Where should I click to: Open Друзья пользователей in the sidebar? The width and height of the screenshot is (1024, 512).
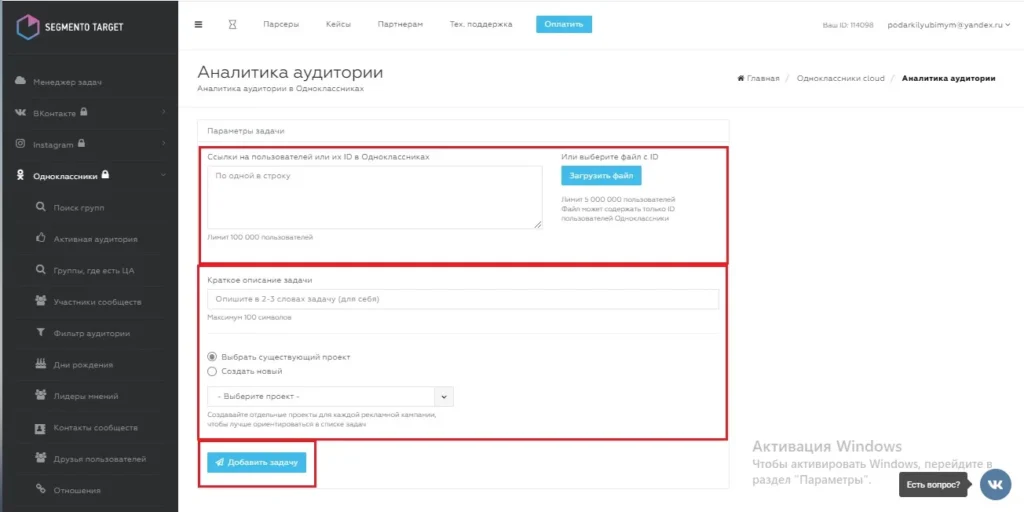[99, 458]
